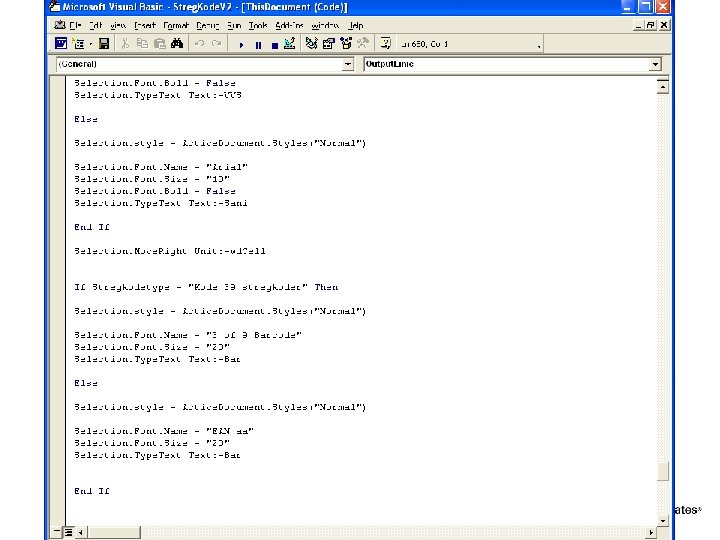Switch to Full Module View button
Viewport: 720px width, 540px height.
pos(68,533)
